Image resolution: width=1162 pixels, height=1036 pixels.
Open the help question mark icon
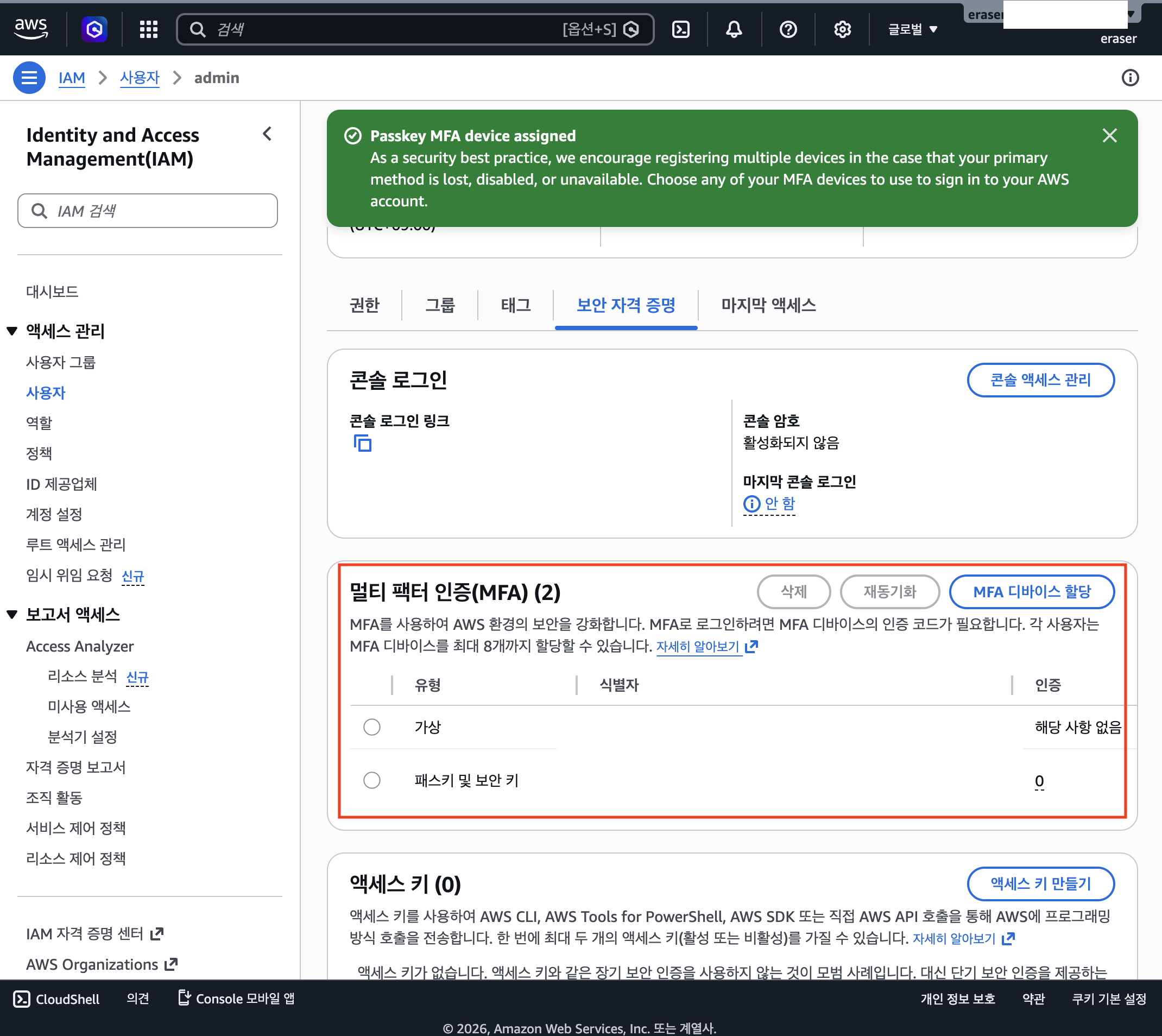click(x=787, y=29)
